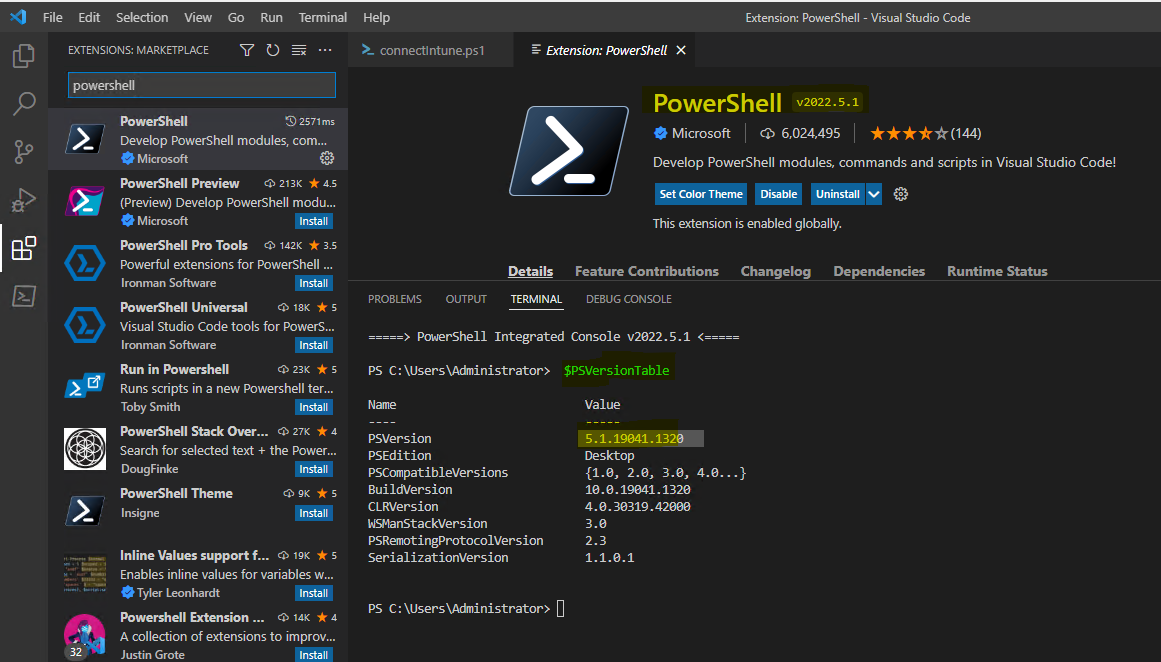
Task: Select Powershell Extension pack icon
Action: pyautogui.click(x=84, y=635)
